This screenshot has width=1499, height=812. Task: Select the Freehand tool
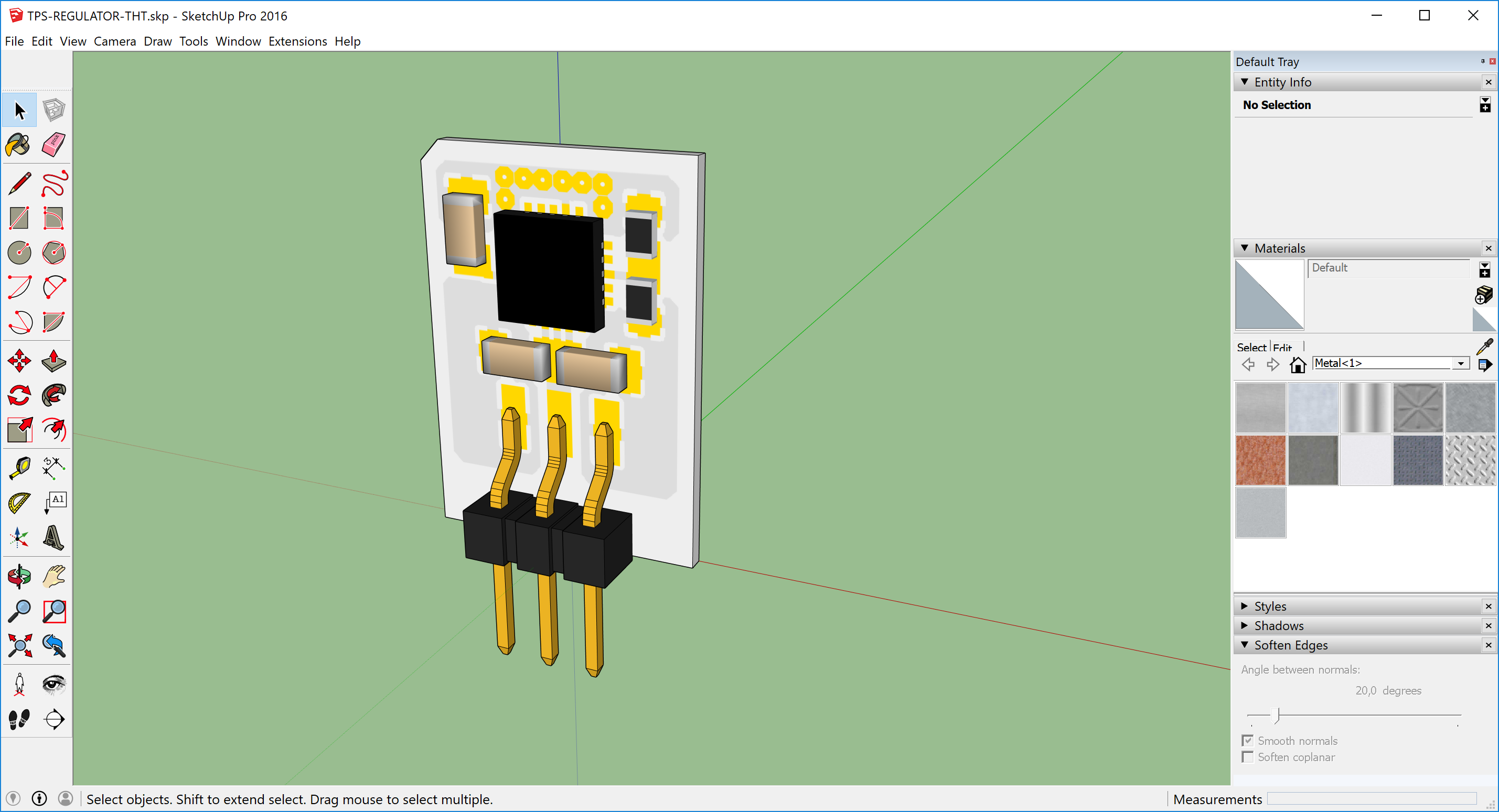click(x=53, y=184)
